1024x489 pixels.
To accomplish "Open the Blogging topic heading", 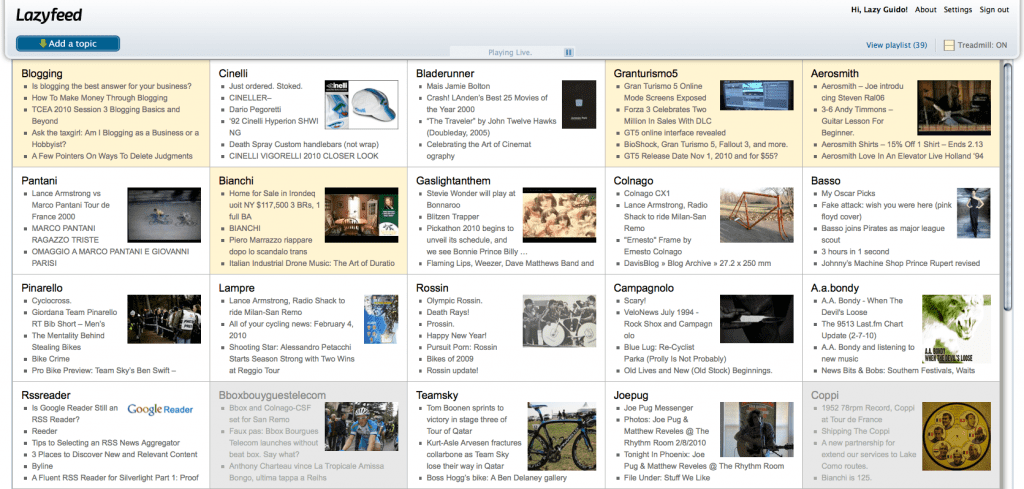I will [x=42, y=74].
